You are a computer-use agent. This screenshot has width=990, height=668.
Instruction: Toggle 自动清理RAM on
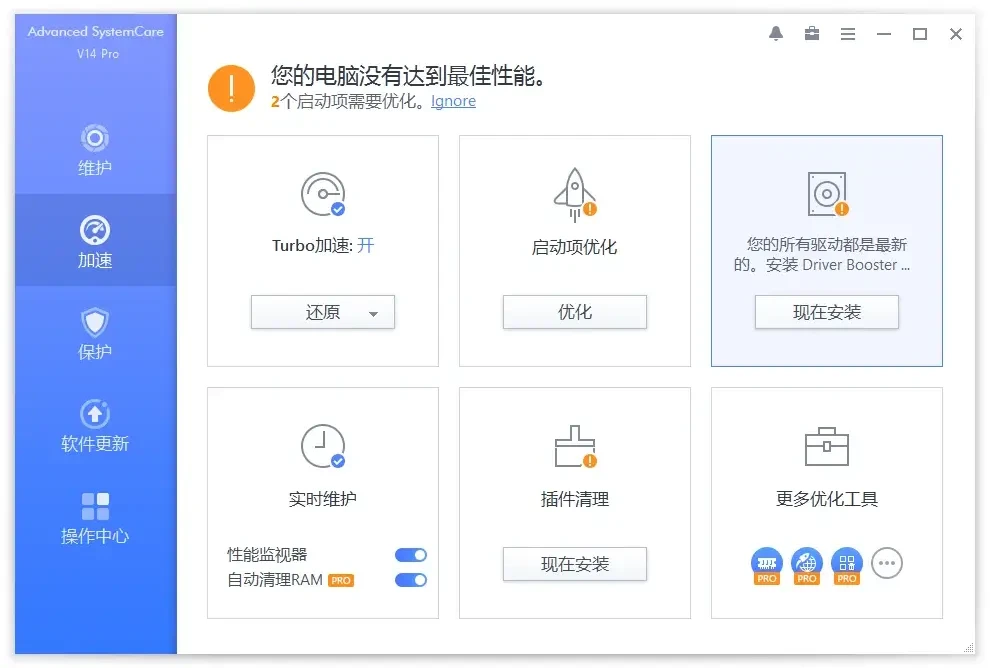(410, 579)
